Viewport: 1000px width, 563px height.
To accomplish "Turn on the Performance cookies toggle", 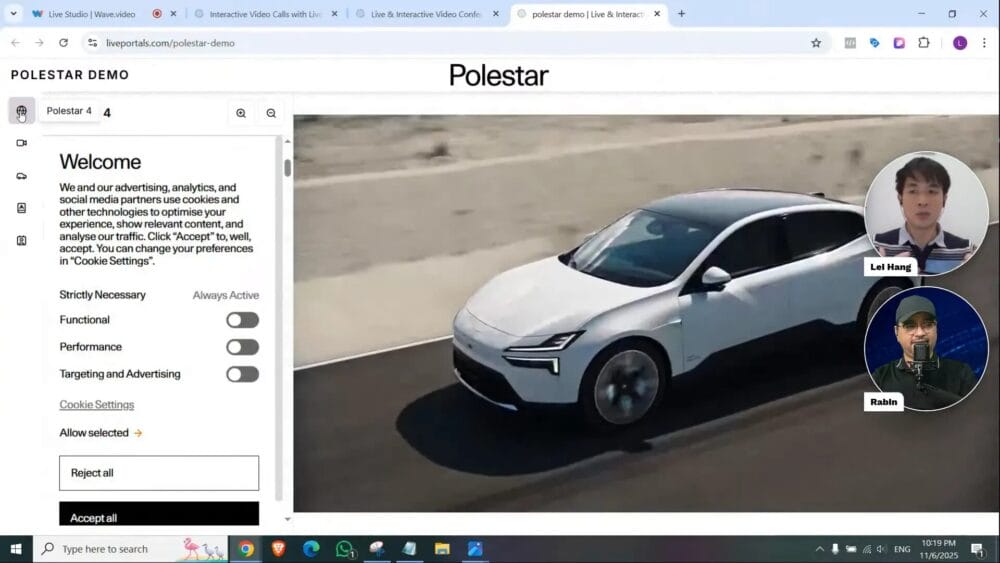I will click(x=242, y=347).
